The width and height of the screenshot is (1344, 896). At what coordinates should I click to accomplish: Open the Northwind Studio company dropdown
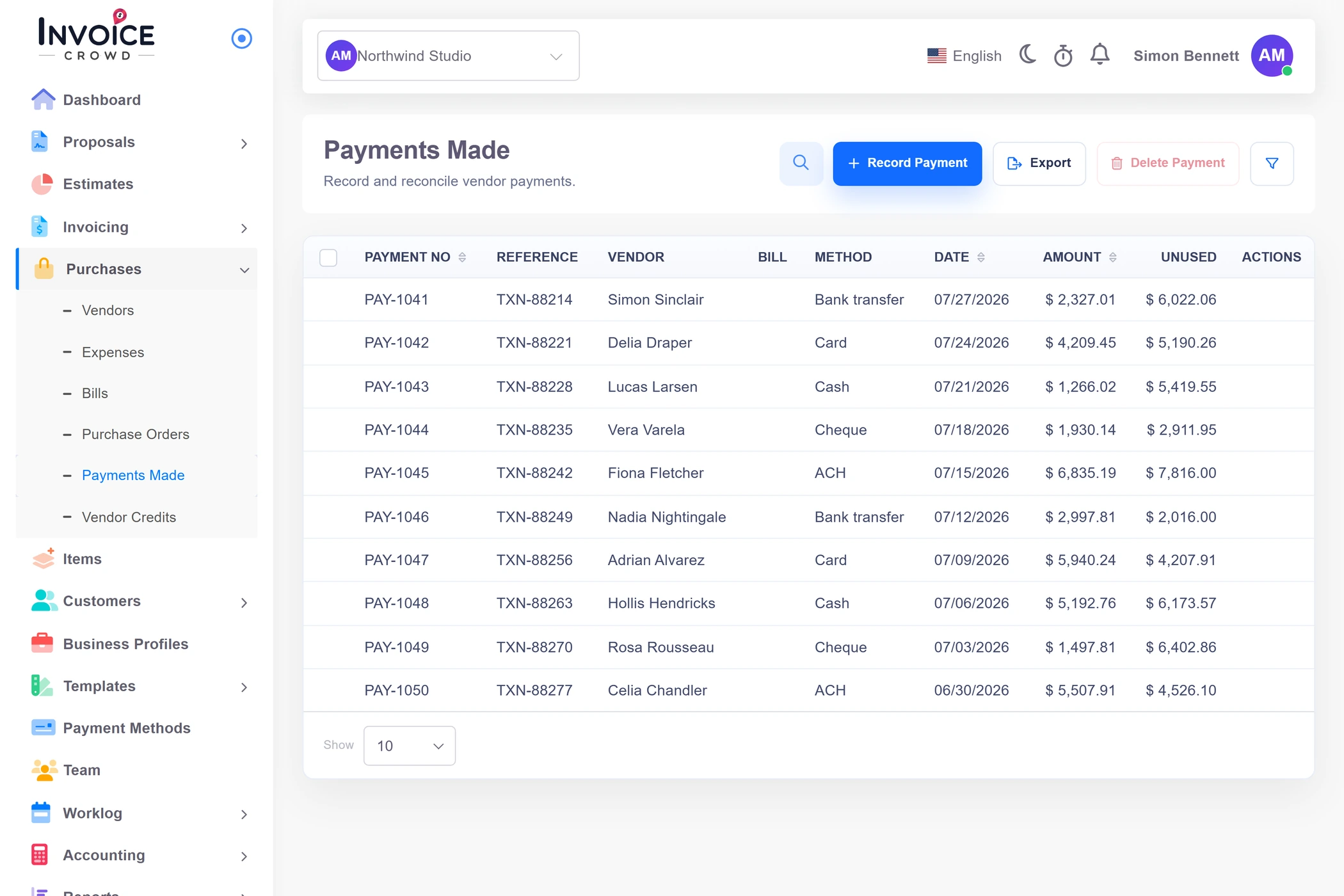(448, 56)
